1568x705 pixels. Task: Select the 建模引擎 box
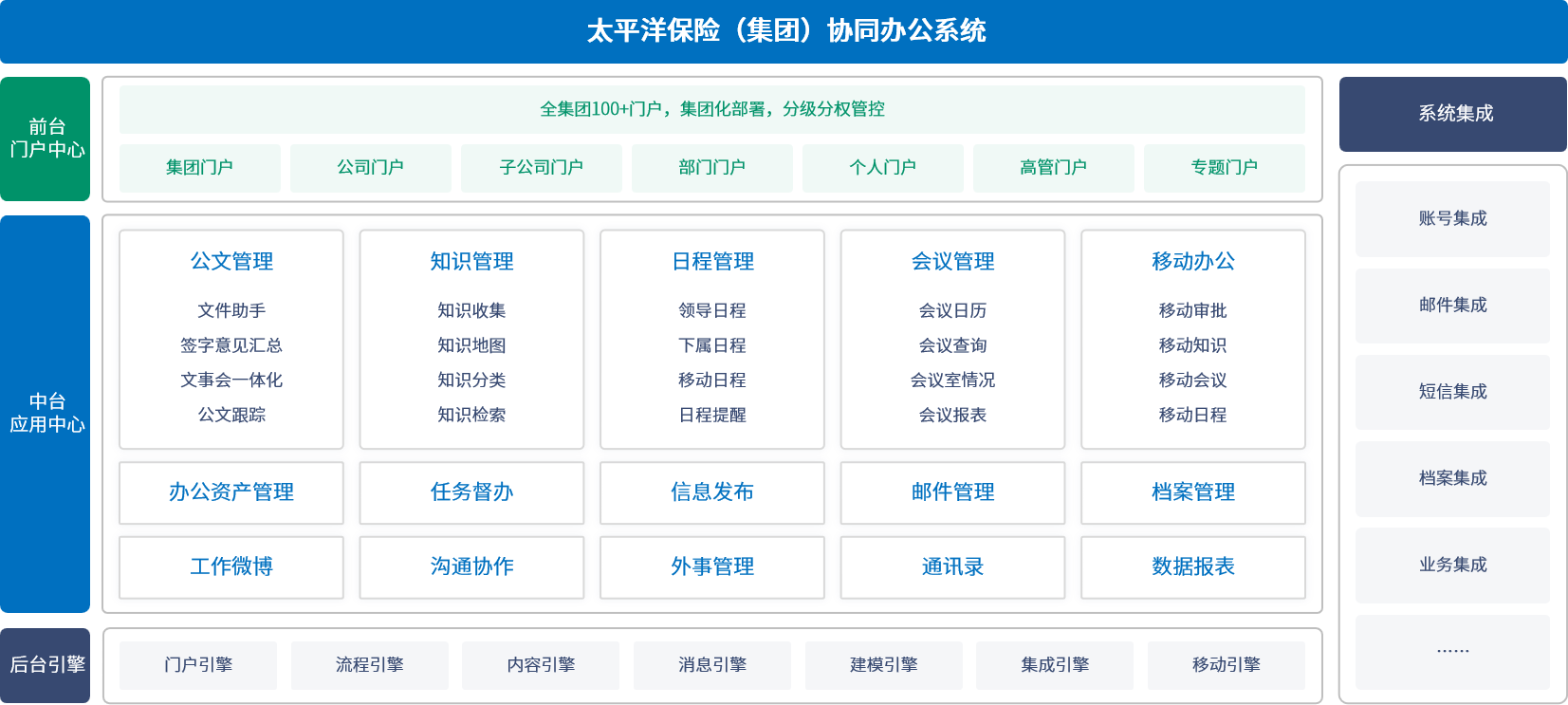point(884,665)
